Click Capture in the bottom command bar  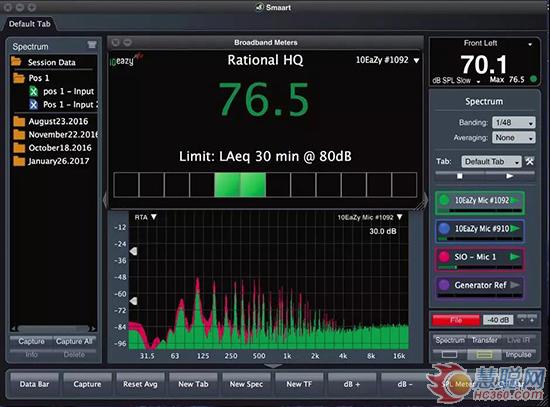[87, 384]
